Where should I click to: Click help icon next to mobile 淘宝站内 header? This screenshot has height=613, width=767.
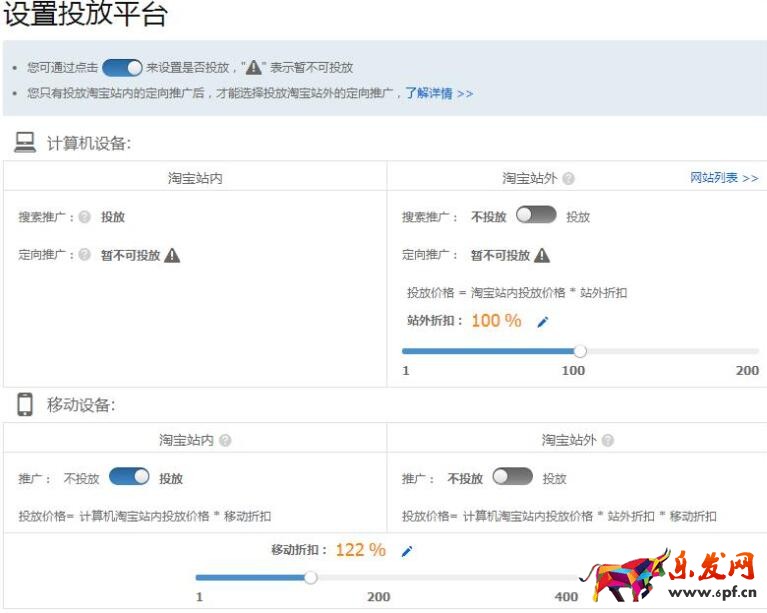tap(225, 440)
